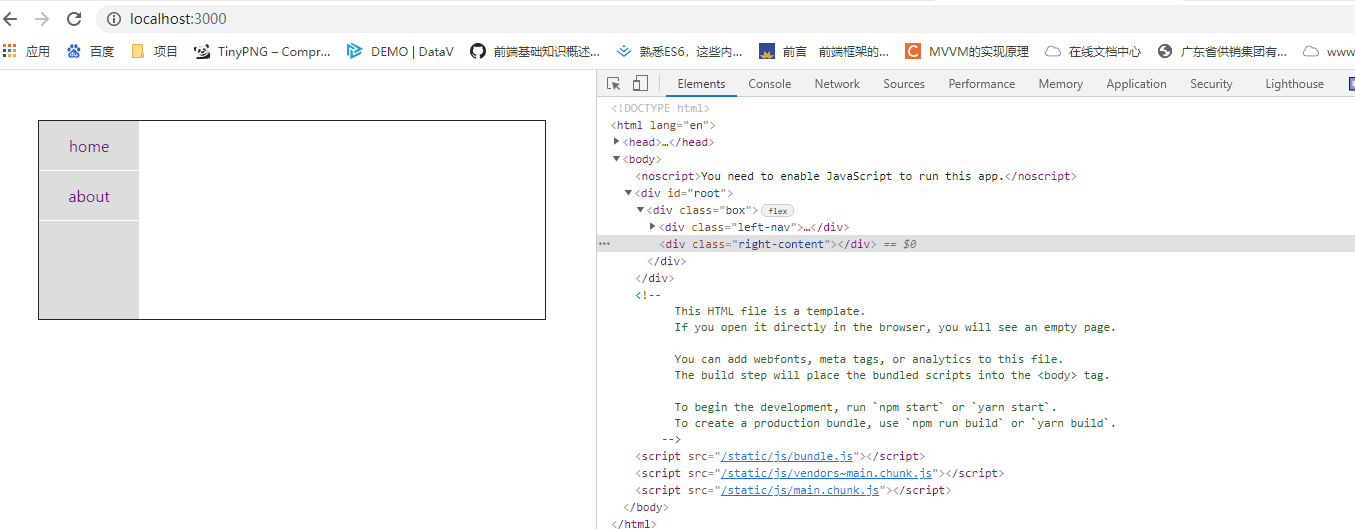Image resolution: width=1355 pixels, height=529 pixels.
Task: Collapse the div class="box" node triangle
Action: [x=640, y=210]
